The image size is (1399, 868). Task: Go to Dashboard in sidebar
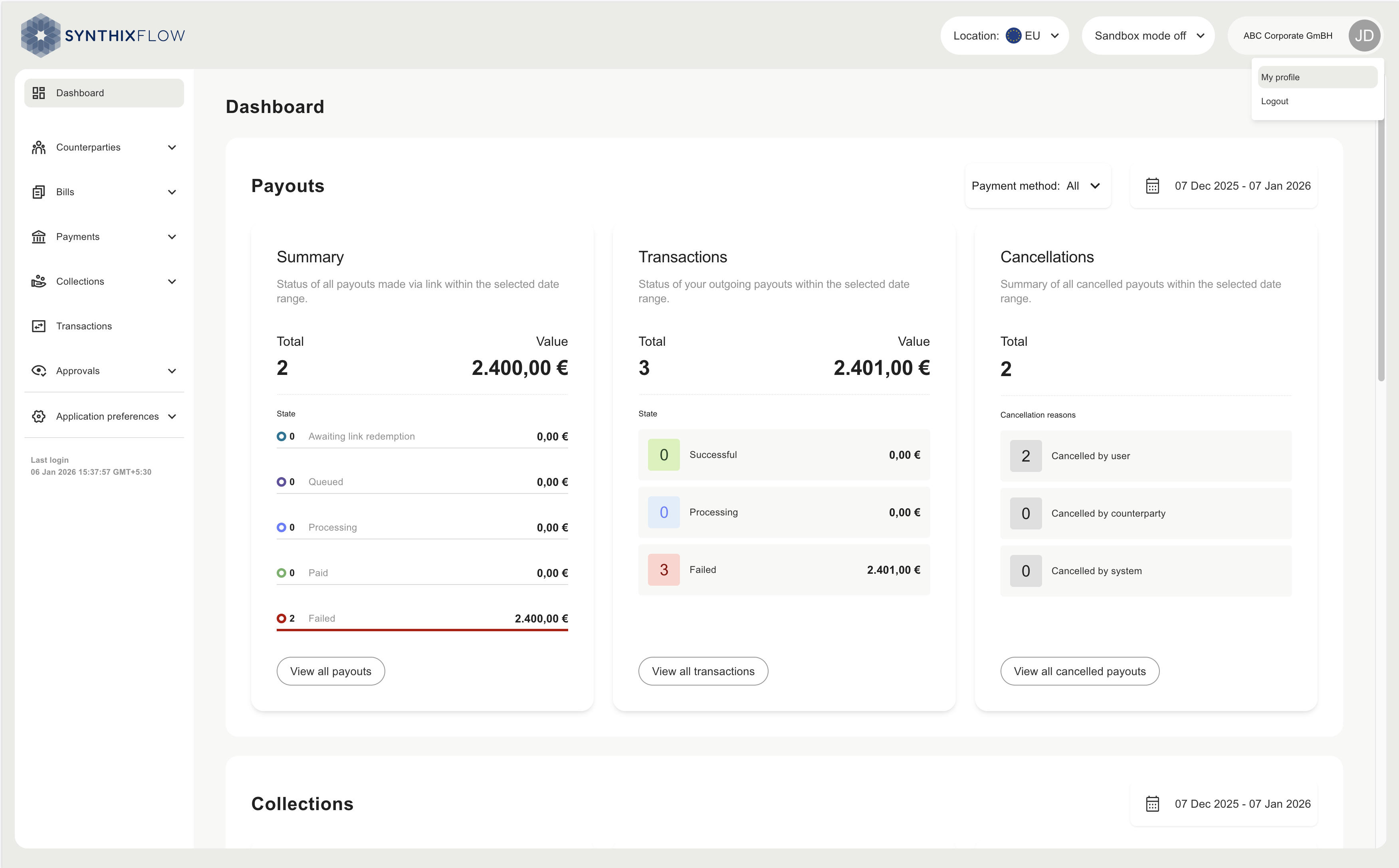(x=104, y=93)
